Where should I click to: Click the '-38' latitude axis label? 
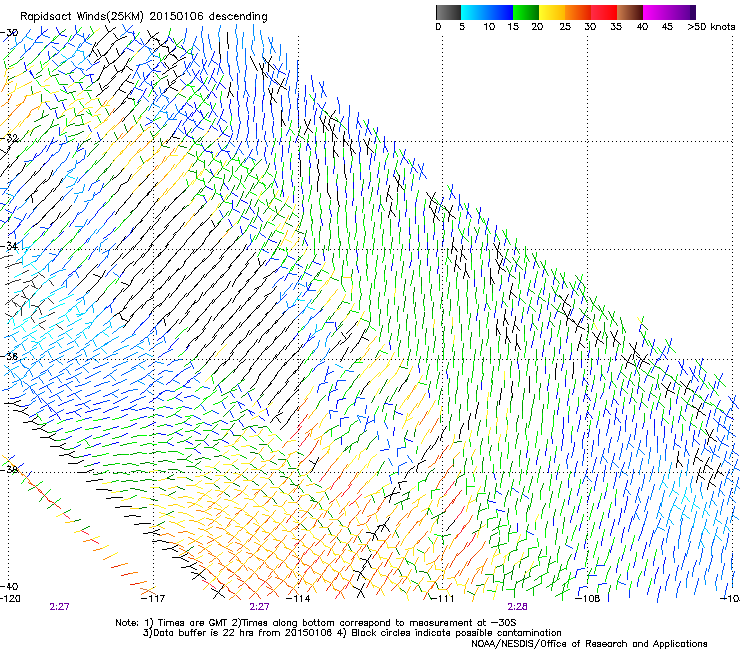click(9, 469)
